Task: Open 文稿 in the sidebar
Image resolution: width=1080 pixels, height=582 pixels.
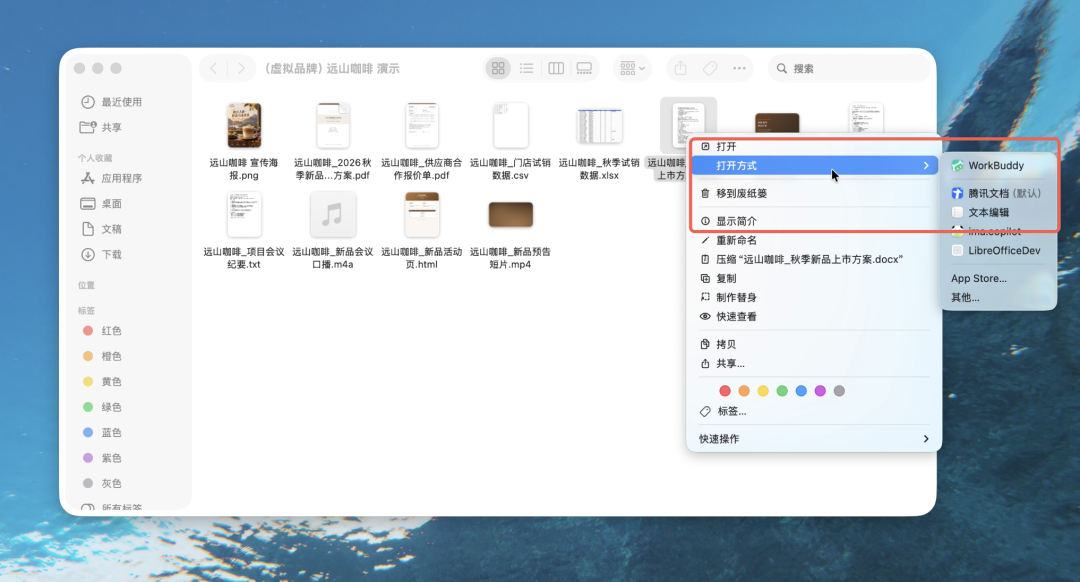Action: point(101,229)
